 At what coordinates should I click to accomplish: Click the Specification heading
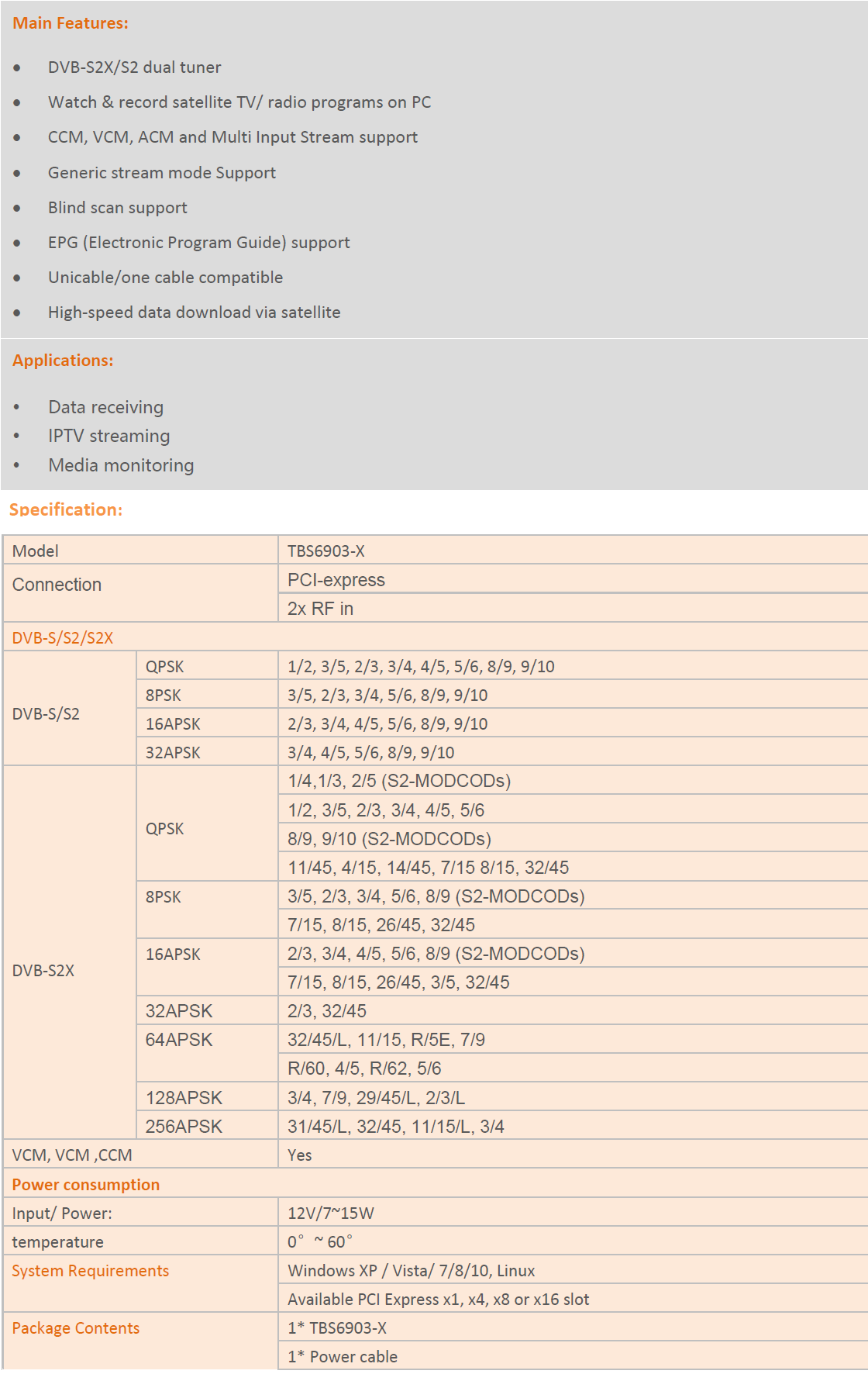pyautogui.click(x=66, y=509)
